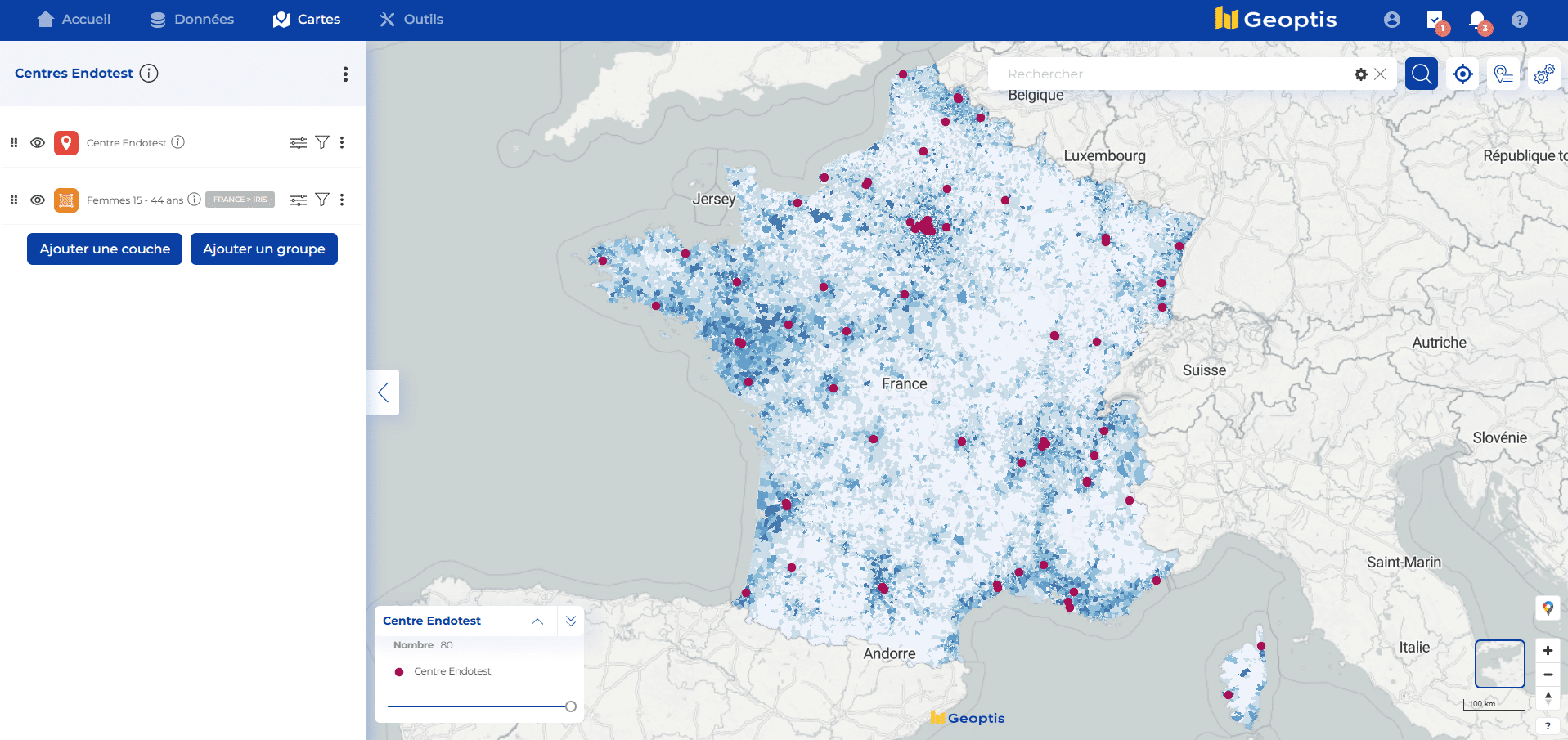Screen dimensions: 1568x740
Task: Expand all legends with double chevron
Action: [571, 621]
